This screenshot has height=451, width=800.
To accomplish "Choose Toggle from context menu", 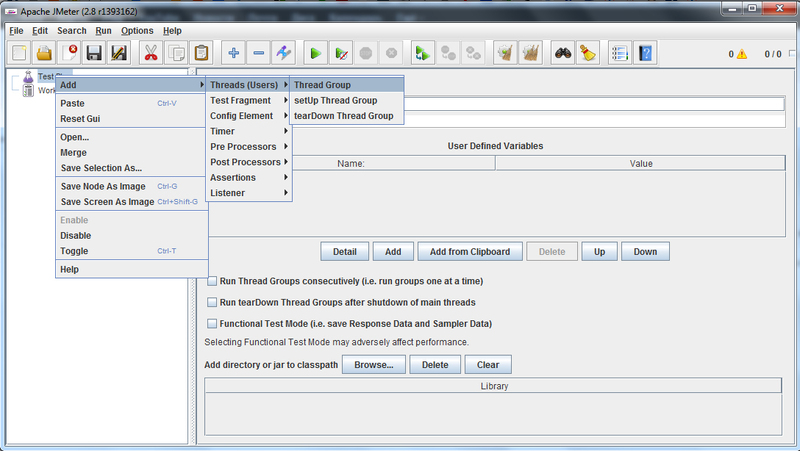I will click(131, 251).
